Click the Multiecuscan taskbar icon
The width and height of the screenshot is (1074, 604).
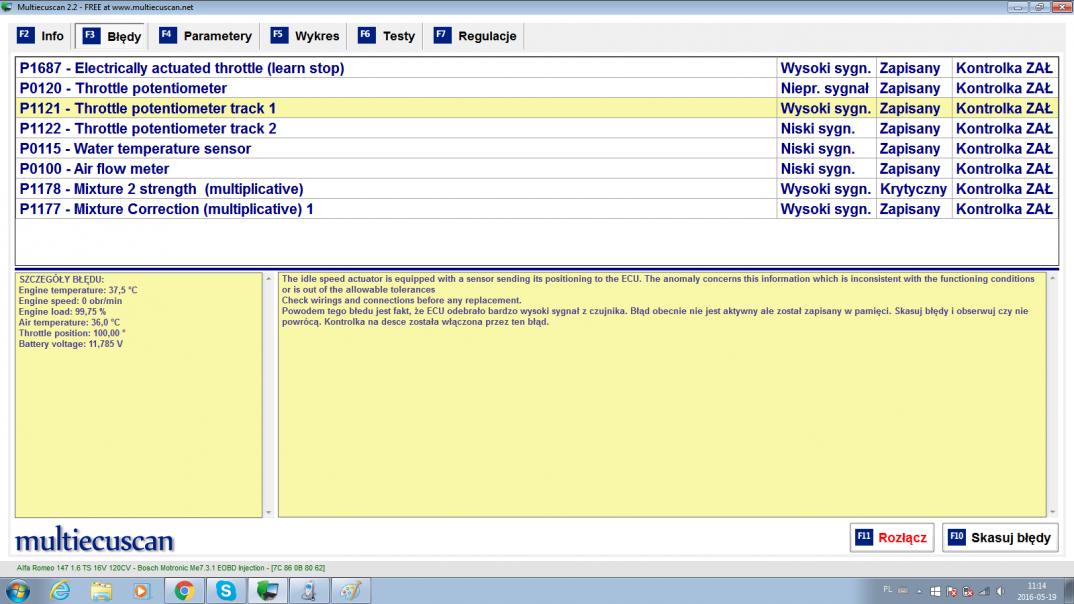268,590
